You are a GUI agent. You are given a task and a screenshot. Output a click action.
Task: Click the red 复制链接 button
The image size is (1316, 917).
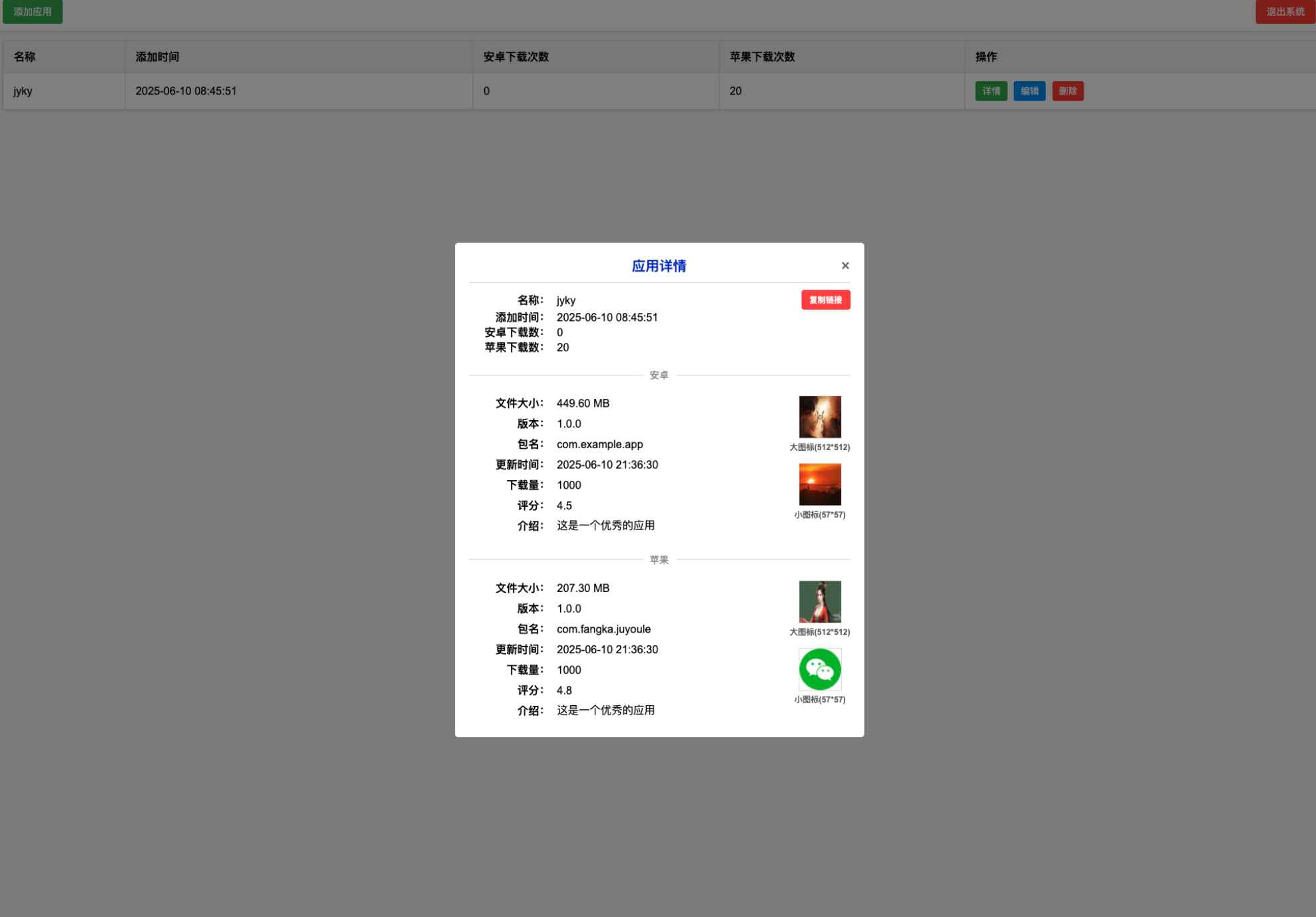pos(825,300)
